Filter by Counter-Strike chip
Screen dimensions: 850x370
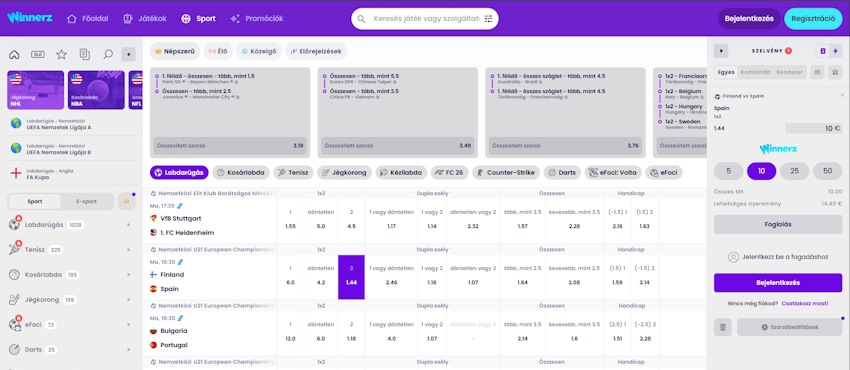506,173
